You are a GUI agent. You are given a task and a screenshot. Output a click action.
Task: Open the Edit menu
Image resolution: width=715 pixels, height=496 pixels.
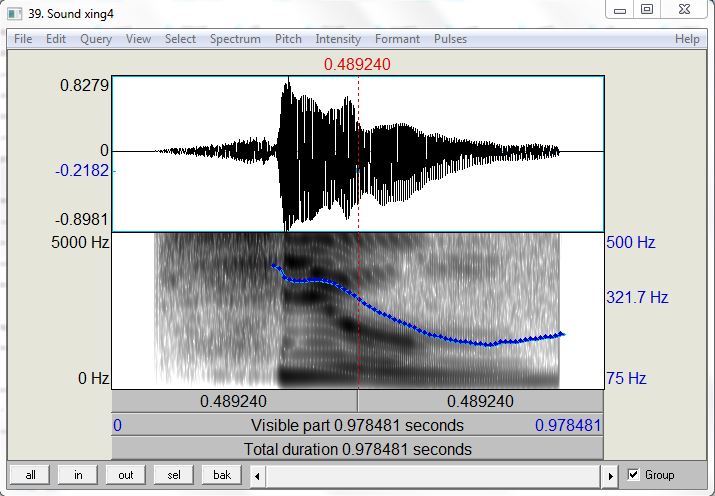[56, 39]
